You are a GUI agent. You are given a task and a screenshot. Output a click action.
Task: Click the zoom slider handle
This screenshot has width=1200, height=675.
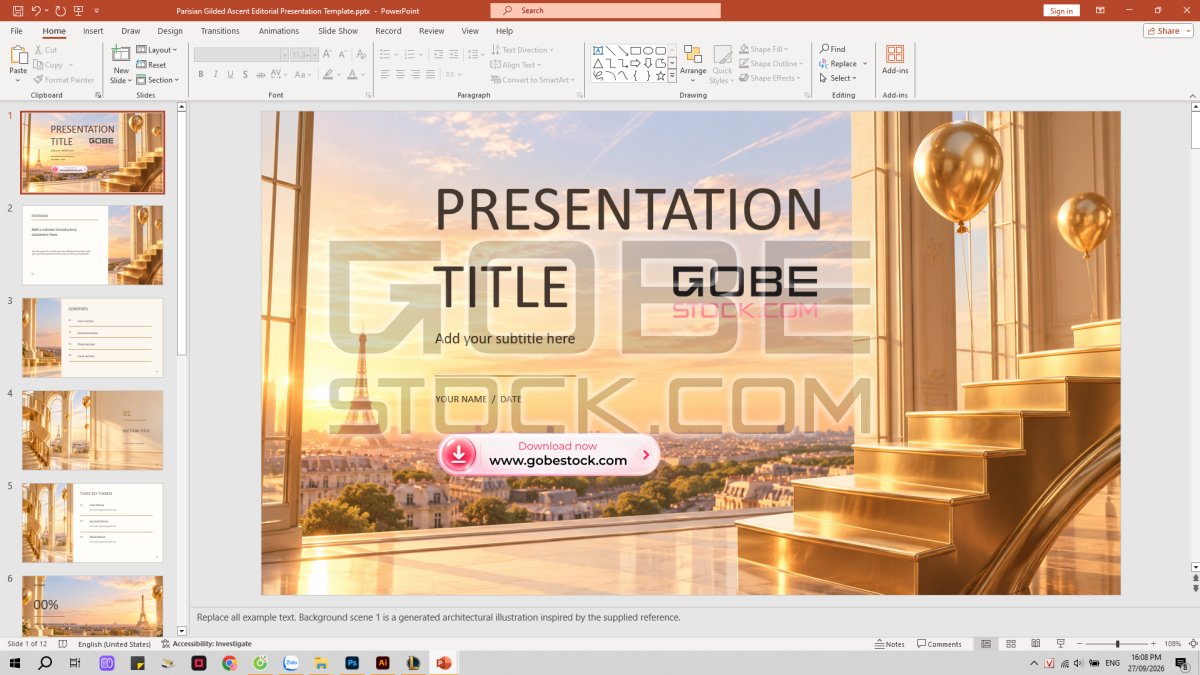(x=1118, y=644)
